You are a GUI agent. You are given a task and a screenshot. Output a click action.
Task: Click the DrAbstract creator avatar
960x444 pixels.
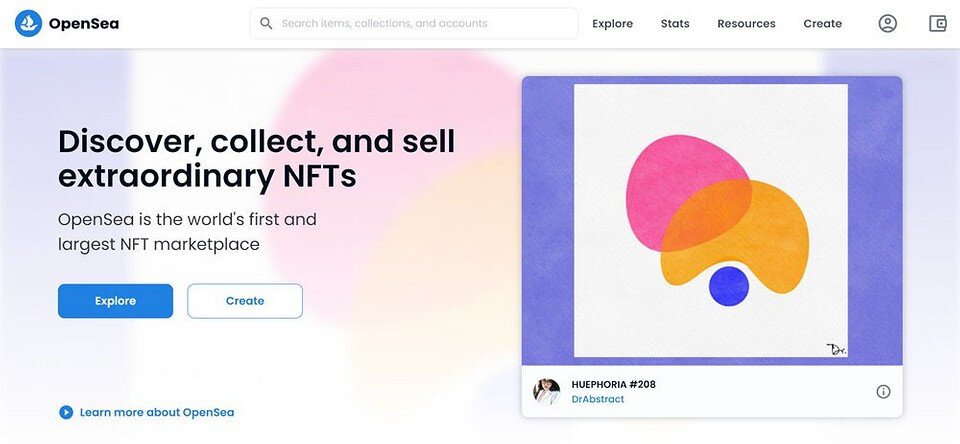[x=547, y=391]
